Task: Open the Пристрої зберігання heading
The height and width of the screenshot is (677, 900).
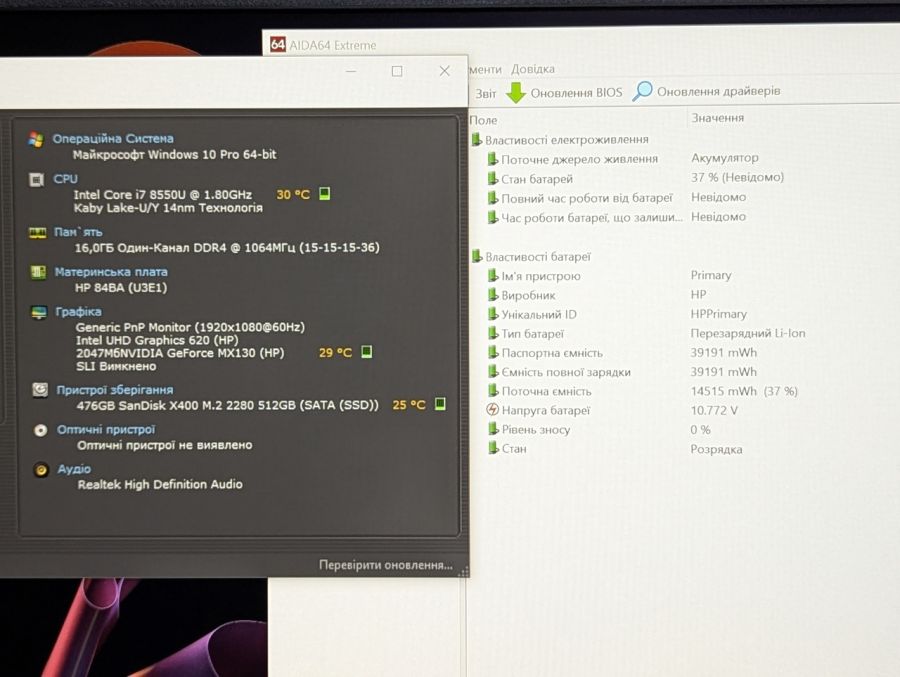Action: coord(114,390)
